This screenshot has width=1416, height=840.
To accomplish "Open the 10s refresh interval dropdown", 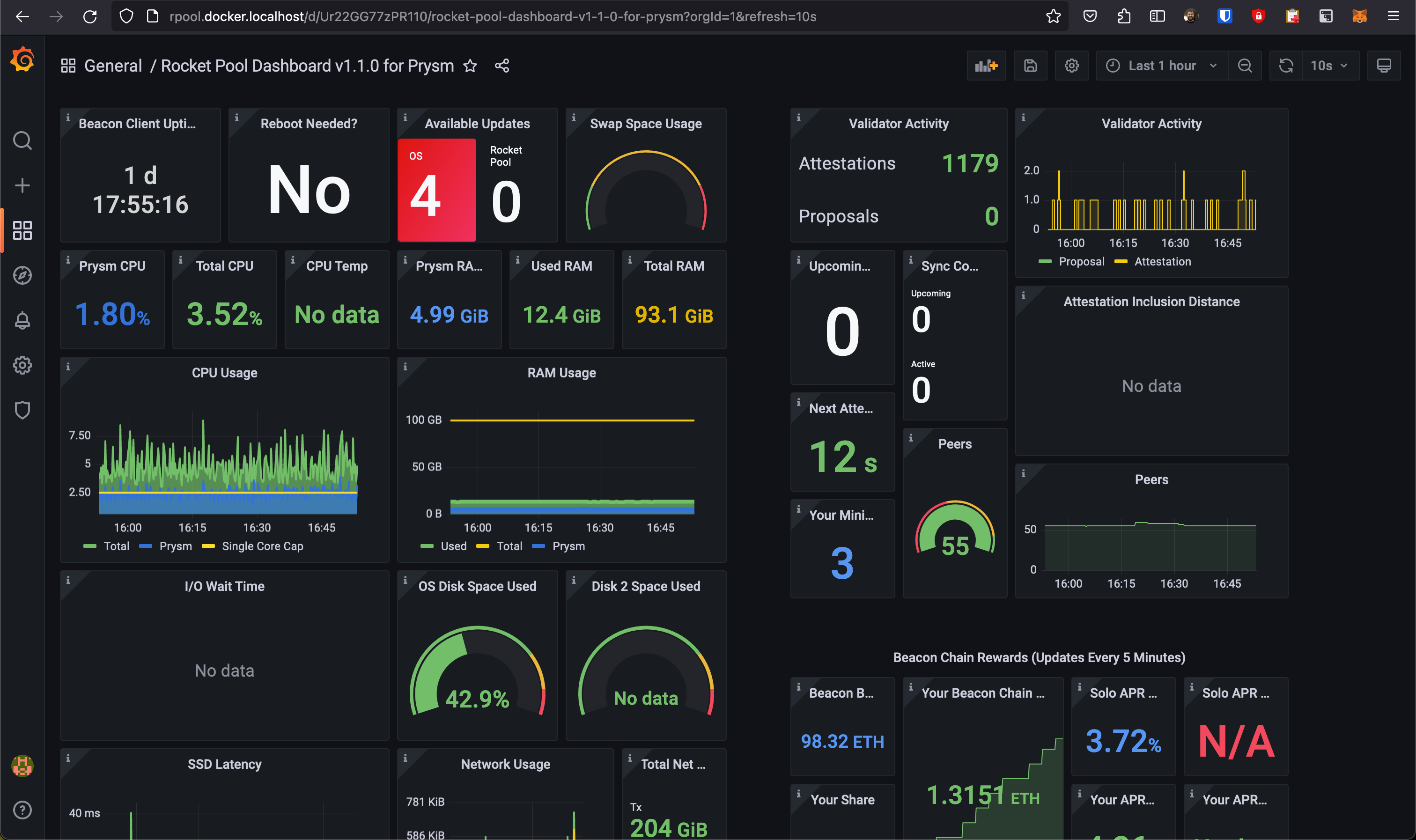I will tap(1329, 66).
